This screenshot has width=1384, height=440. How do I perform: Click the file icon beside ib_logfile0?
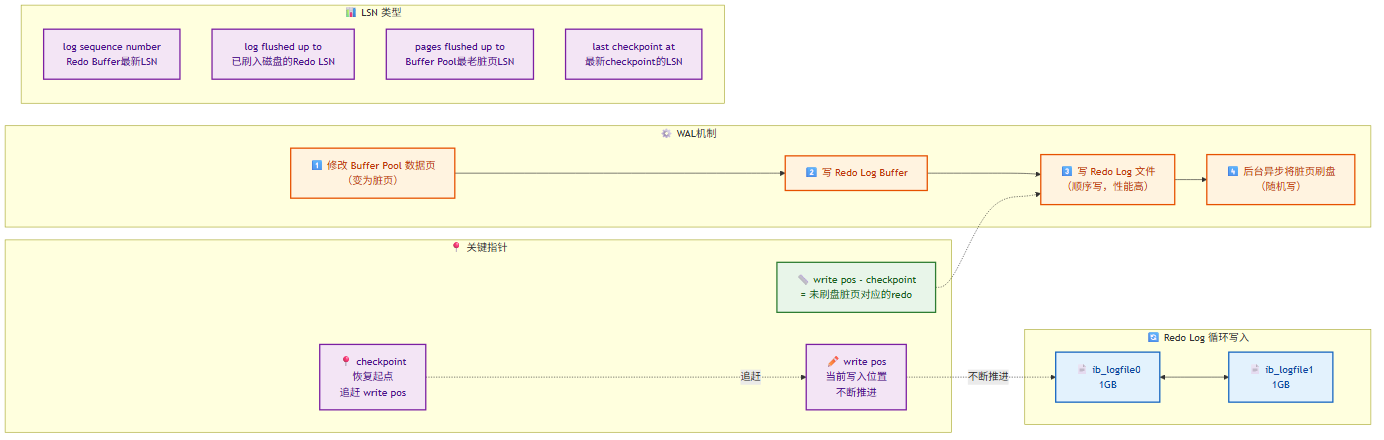[1082, 369]
